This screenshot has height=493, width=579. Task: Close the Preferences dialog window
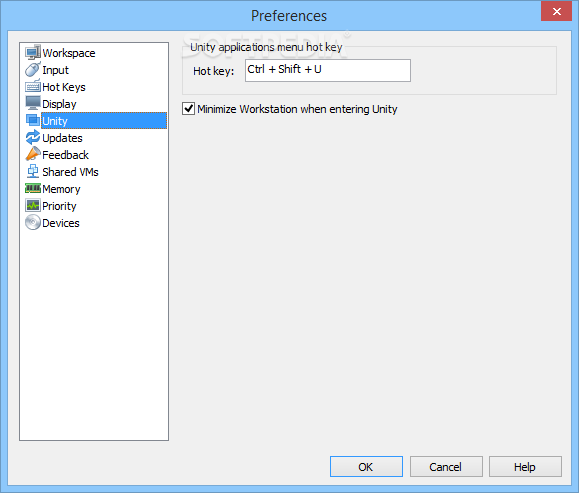556,11
